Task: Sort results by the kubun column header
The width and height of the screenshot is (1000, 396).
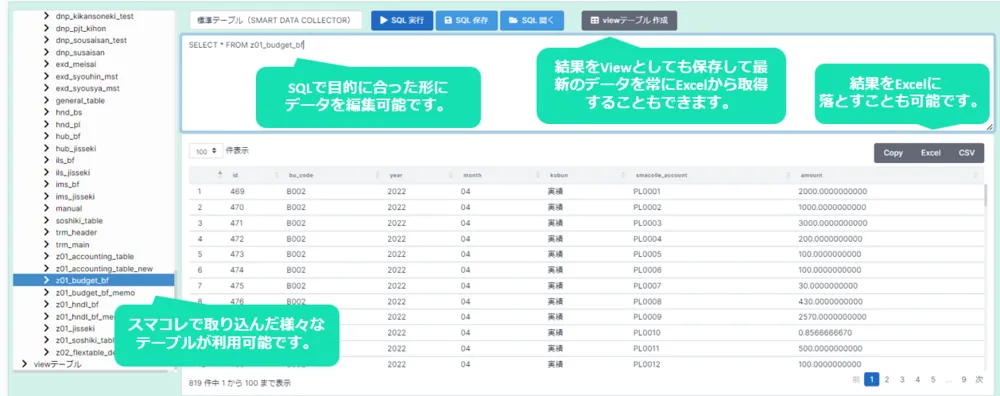Action: coord(585,175)
